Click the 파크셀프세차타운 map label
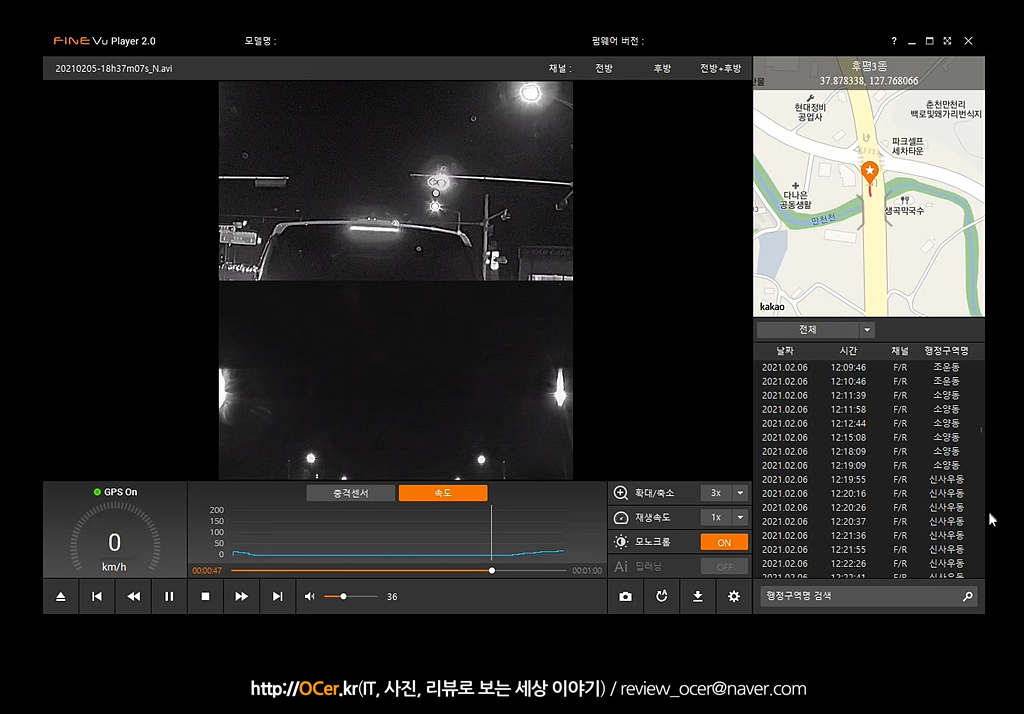 point(907,146)
